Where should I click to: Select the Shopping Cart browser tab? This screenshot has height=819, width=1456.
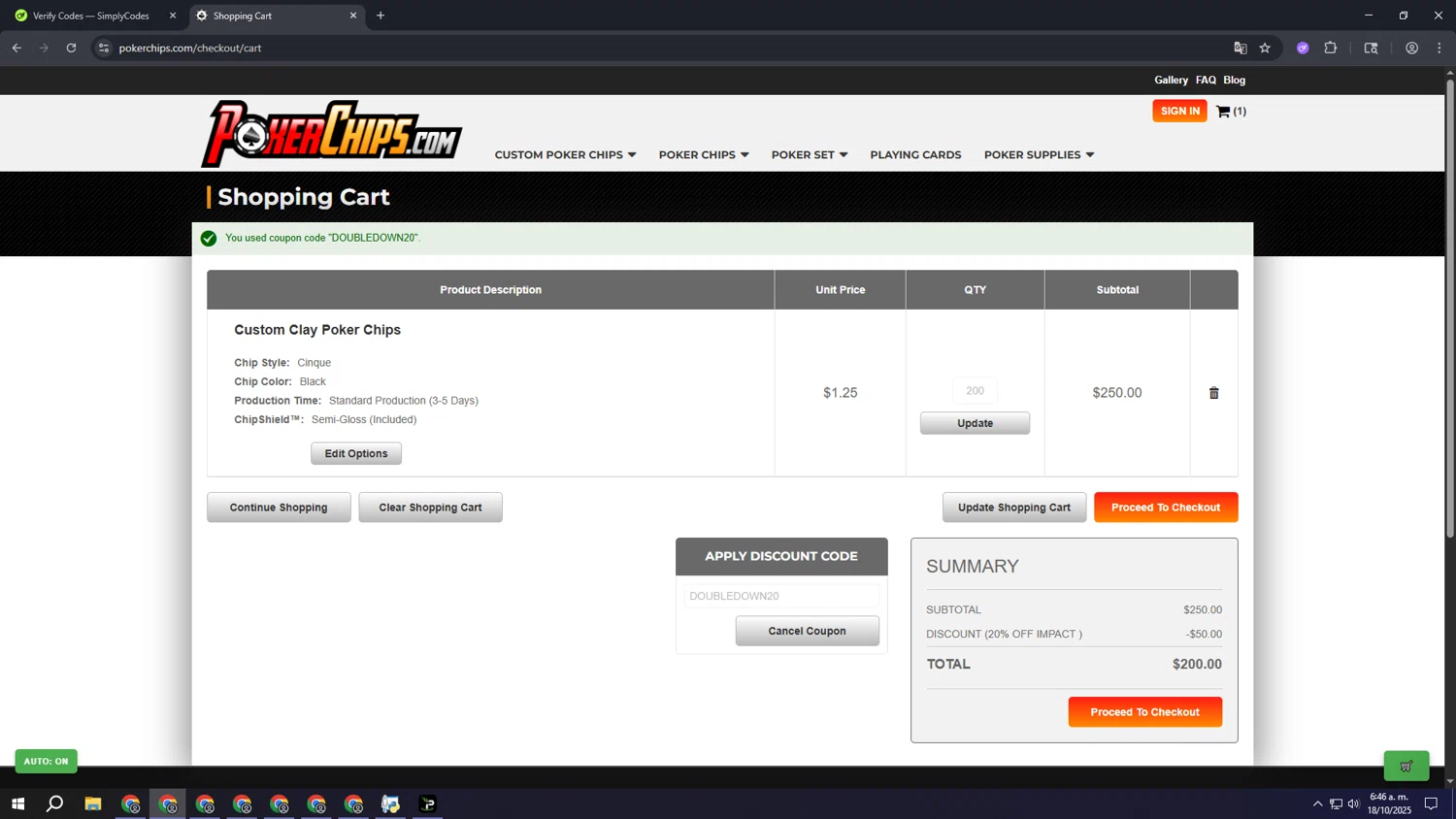point(276,16)
